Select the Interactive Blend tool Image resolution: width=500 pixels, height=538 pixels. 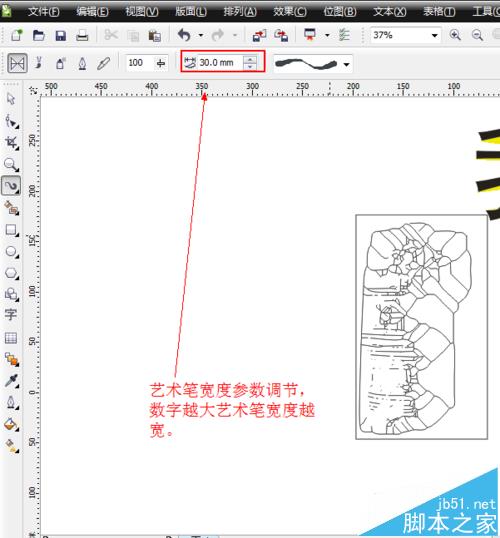click(x=11, y=359)
